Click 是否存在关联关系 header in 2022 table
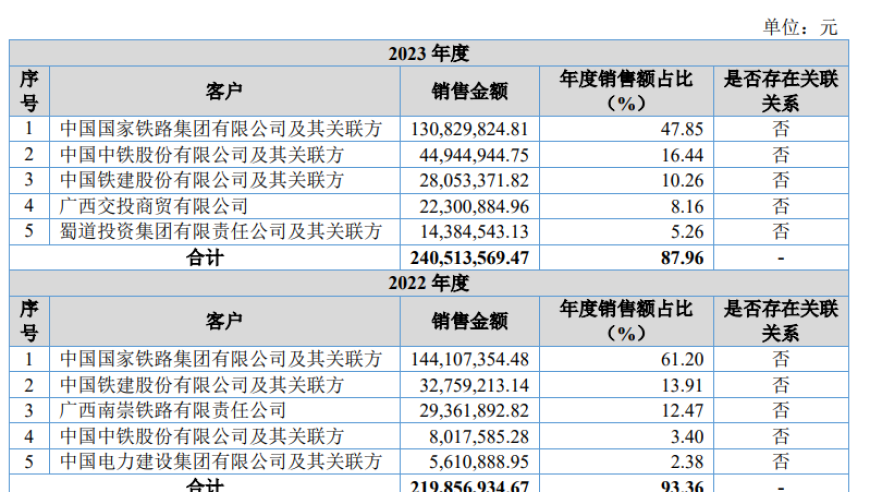The height and width of the screenshot is (492, 870). point(781,321)
